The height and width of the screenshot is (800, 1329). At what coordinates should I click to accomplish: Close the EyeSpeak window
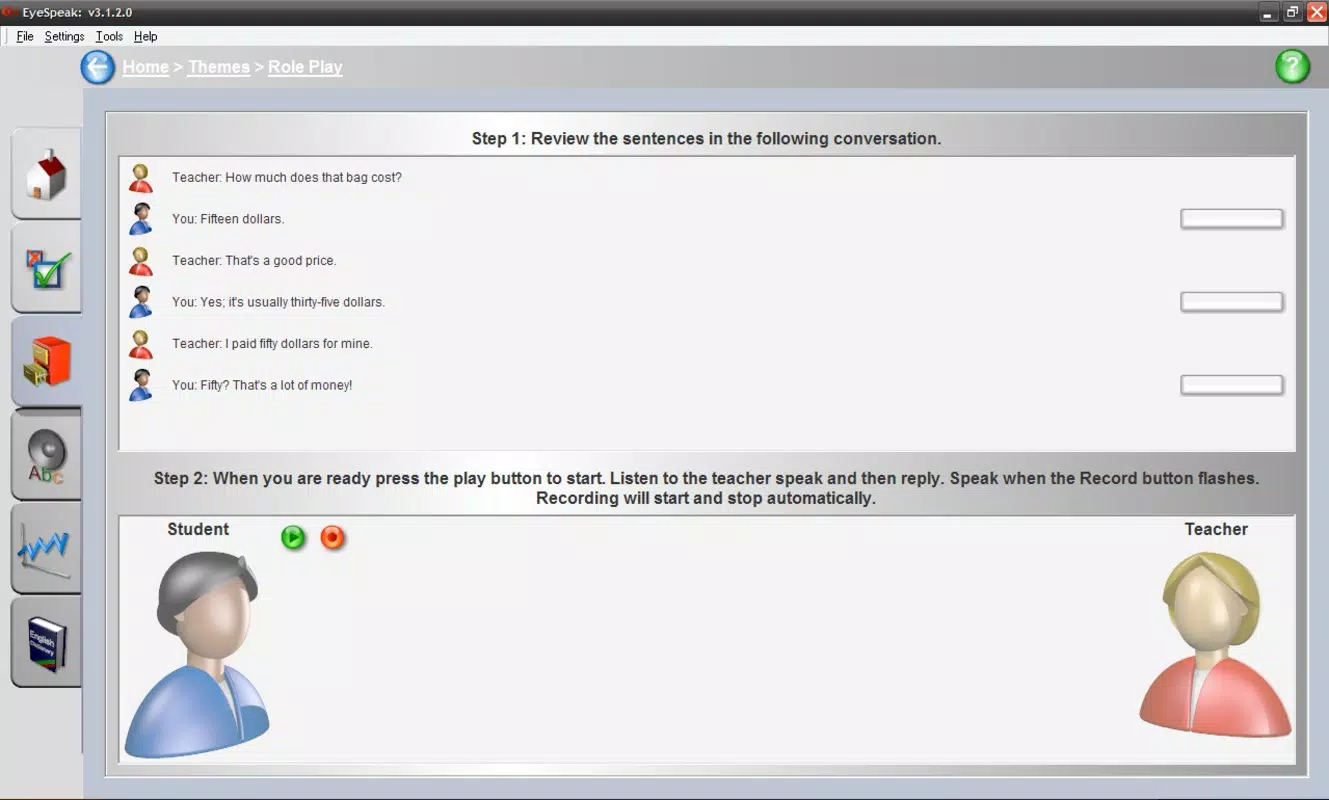point(1316,13)
